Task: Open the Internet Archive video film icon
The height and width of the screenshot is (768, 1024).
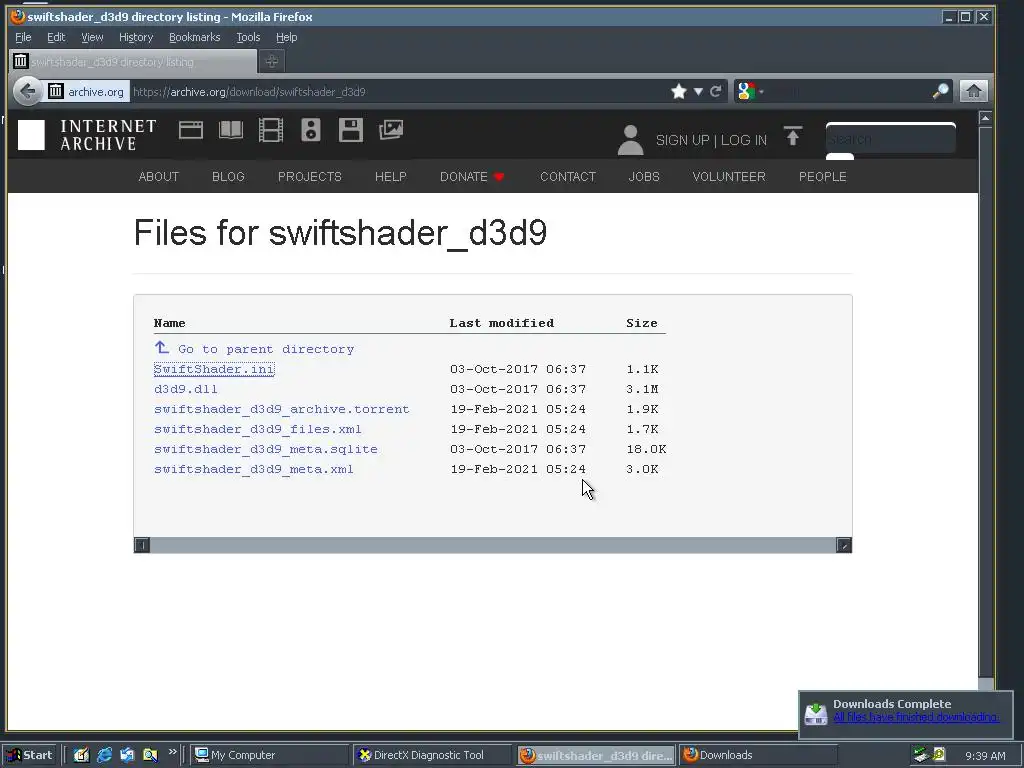Action: (x=270, y=130)
